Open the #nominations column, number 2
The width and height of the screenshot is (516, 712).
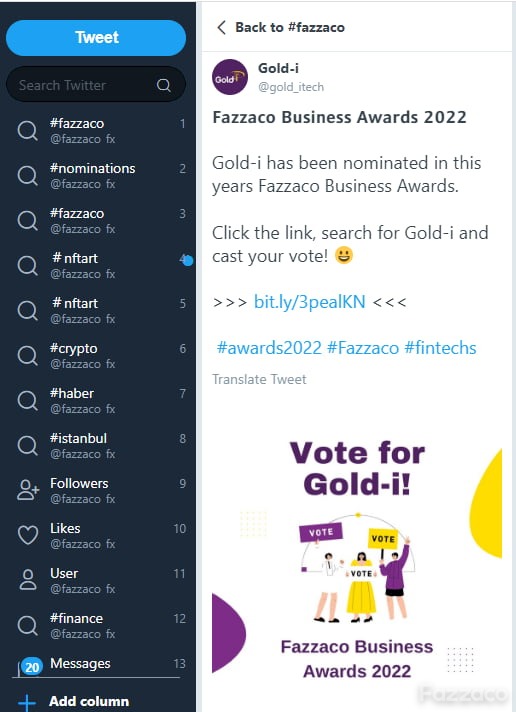pyautogui.click(x=98, y=176)
